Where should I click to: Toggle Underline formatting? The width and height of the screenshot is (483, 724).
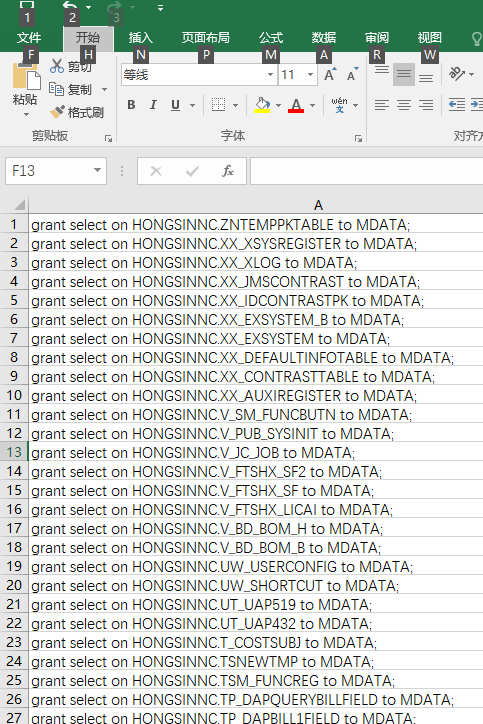tap(175, 105)
